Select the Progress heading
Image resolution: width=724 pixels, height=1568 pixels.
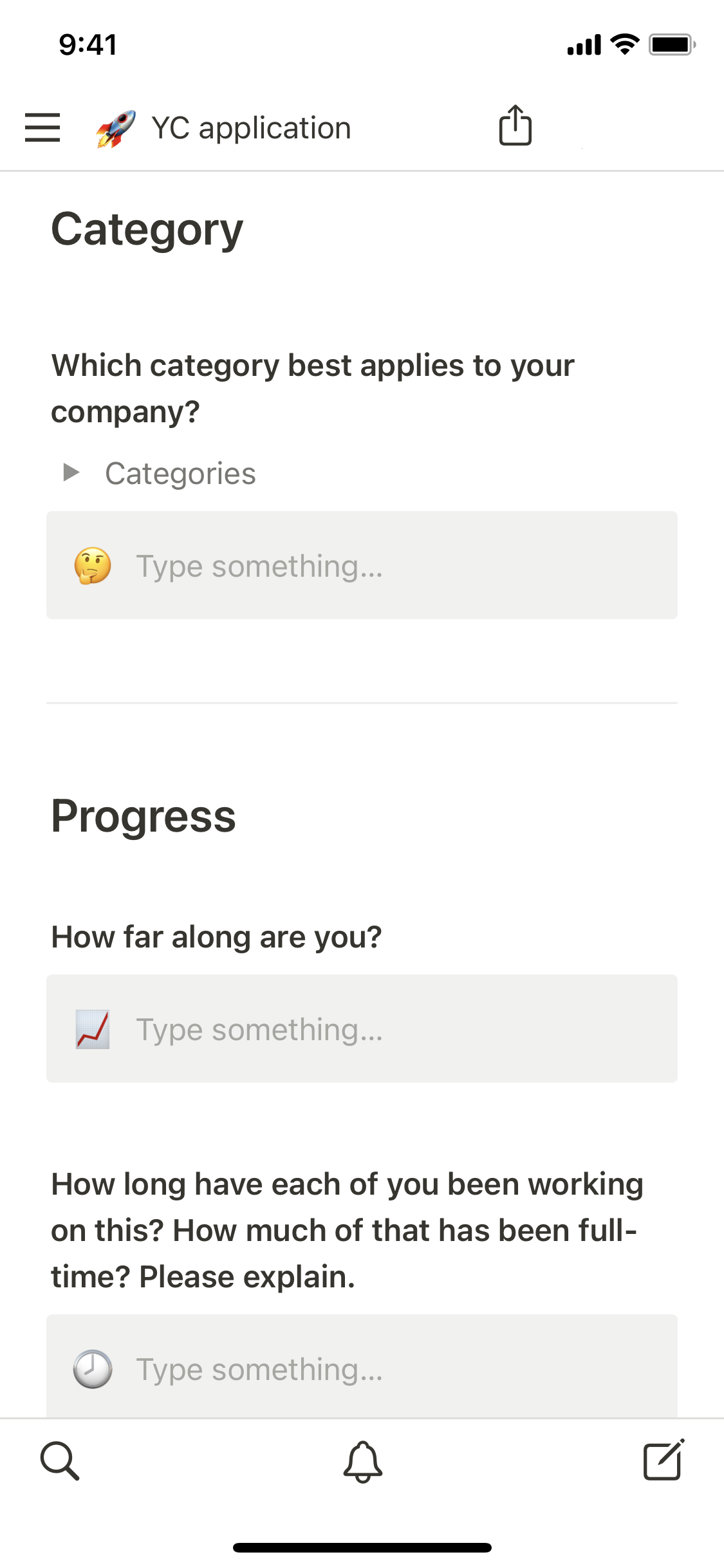pos(144,816)
